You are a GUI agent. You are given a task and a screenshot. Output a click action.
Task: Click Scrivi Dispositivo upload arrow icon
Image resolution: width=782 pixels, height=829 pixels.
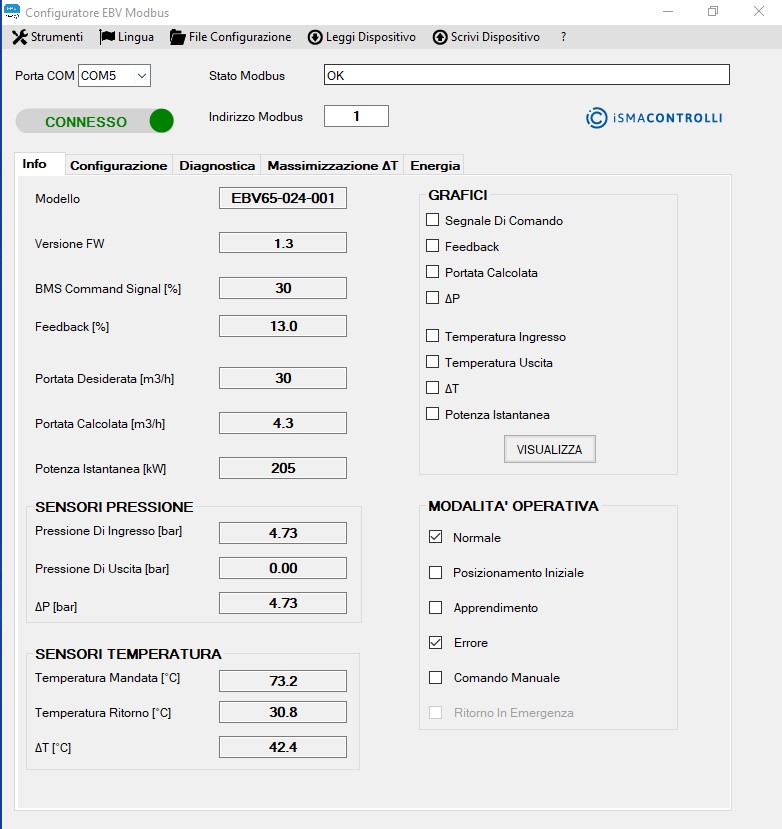(440, 37)
